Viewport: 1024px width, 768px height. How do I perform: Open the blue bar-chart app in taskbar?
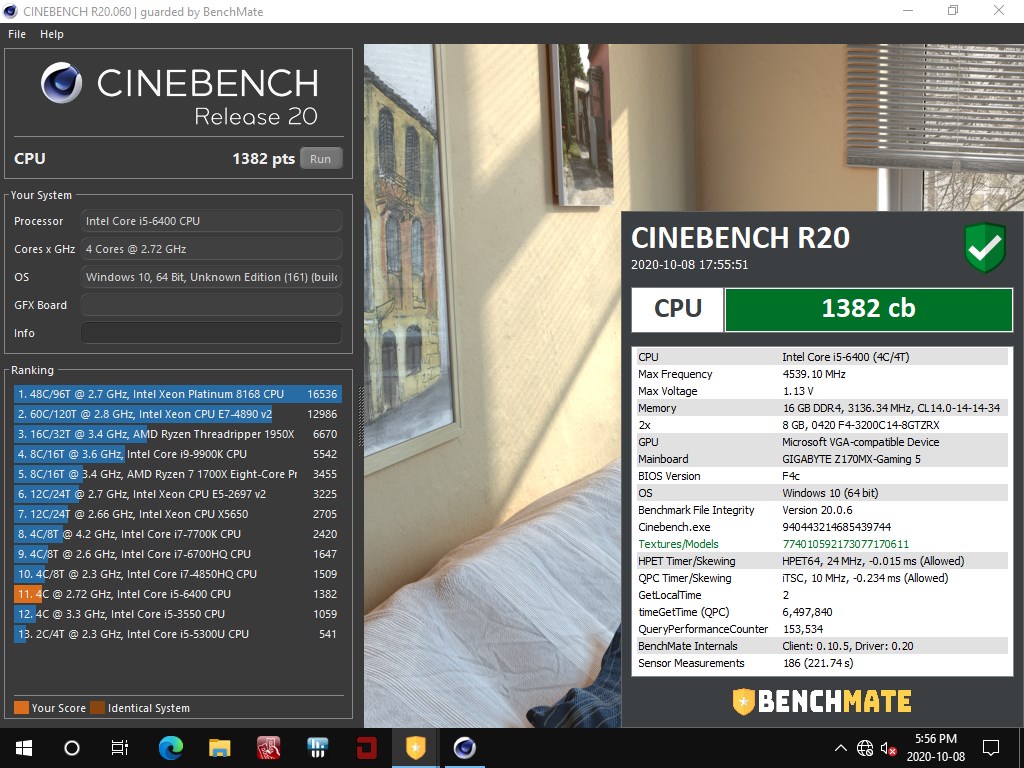[x=317, y=748]
